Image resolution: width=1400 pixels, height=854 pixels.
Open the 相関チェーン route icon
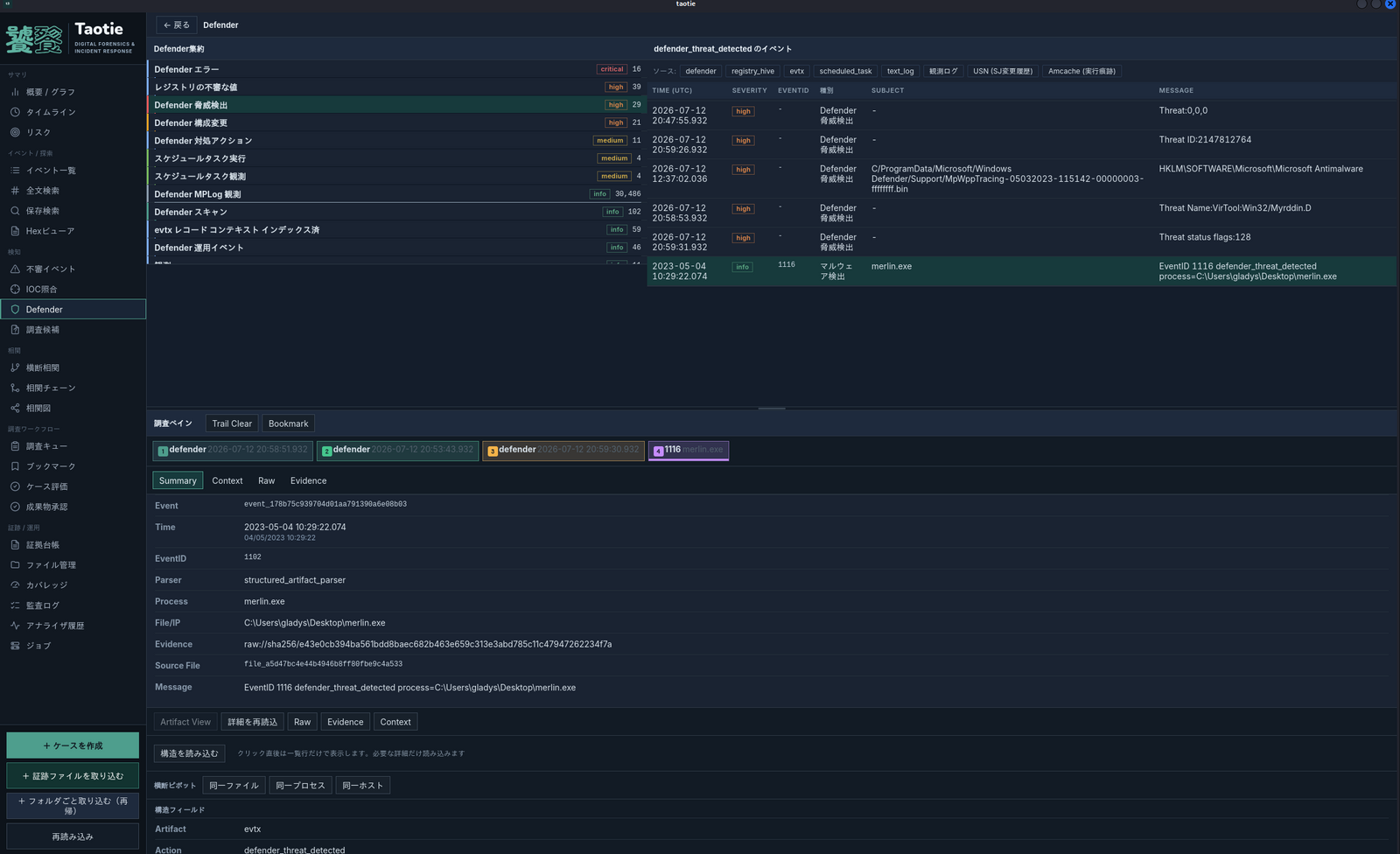pos(15,388)
